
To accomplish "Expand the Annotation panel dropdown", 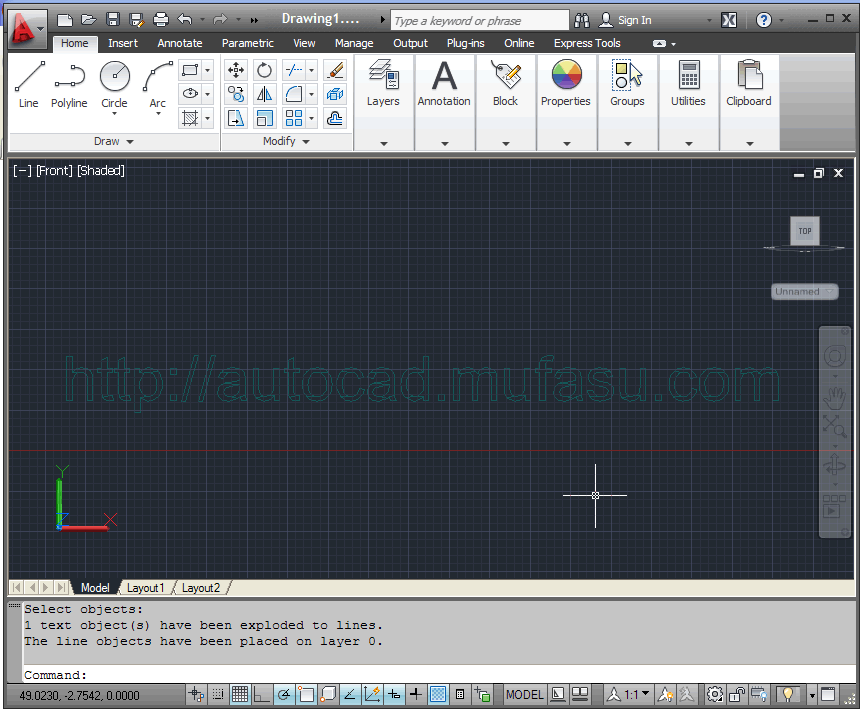I will (x=445, y=143).
